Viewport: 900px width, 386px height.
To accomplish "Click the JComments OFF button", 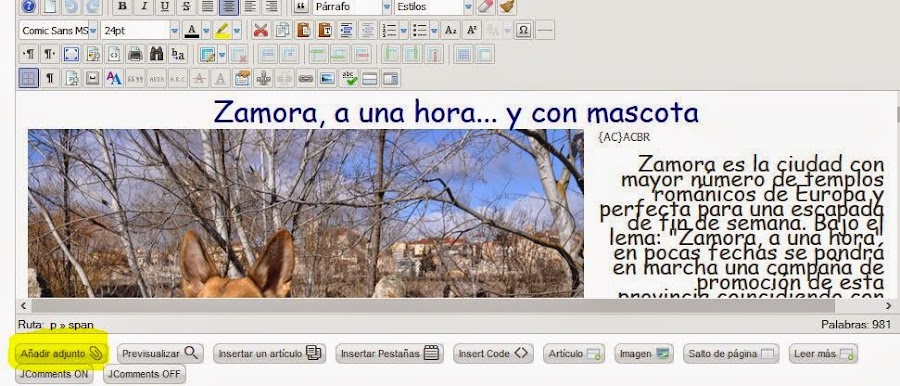I will (x=144, y=374).
